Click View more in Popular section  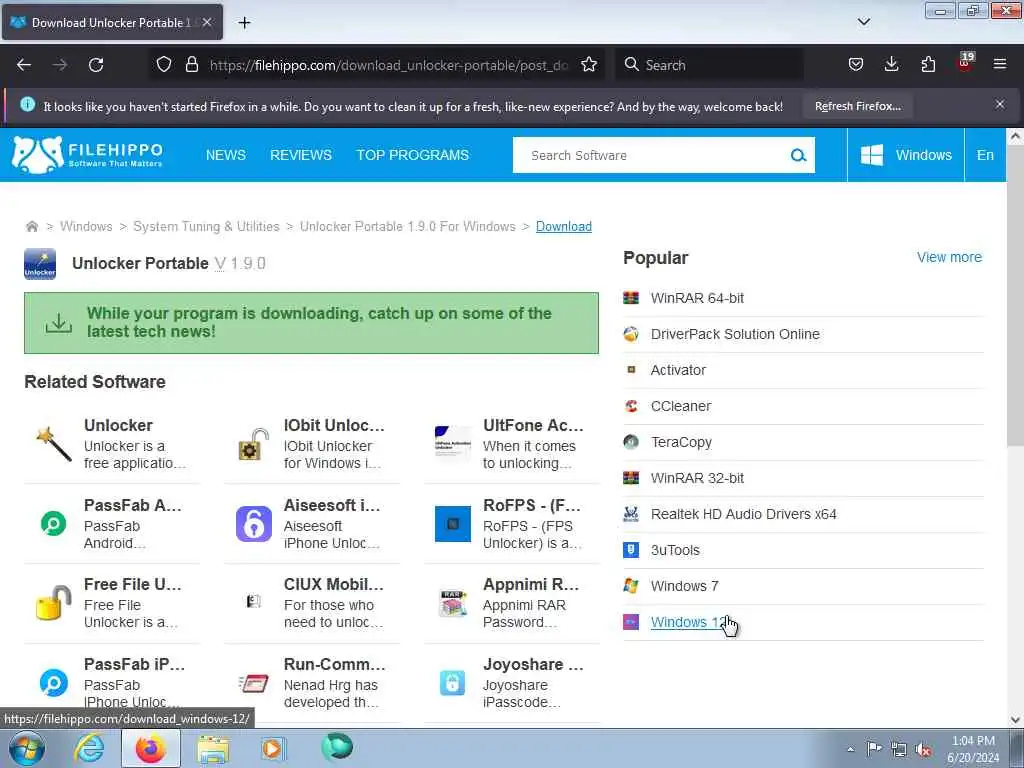949,257
